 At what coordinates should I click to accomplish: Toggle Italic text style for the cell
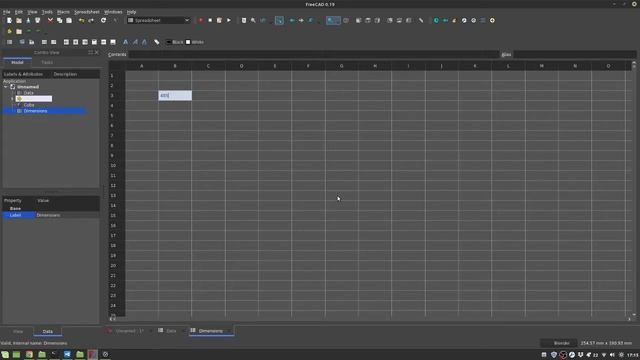[x=135, y=42]
